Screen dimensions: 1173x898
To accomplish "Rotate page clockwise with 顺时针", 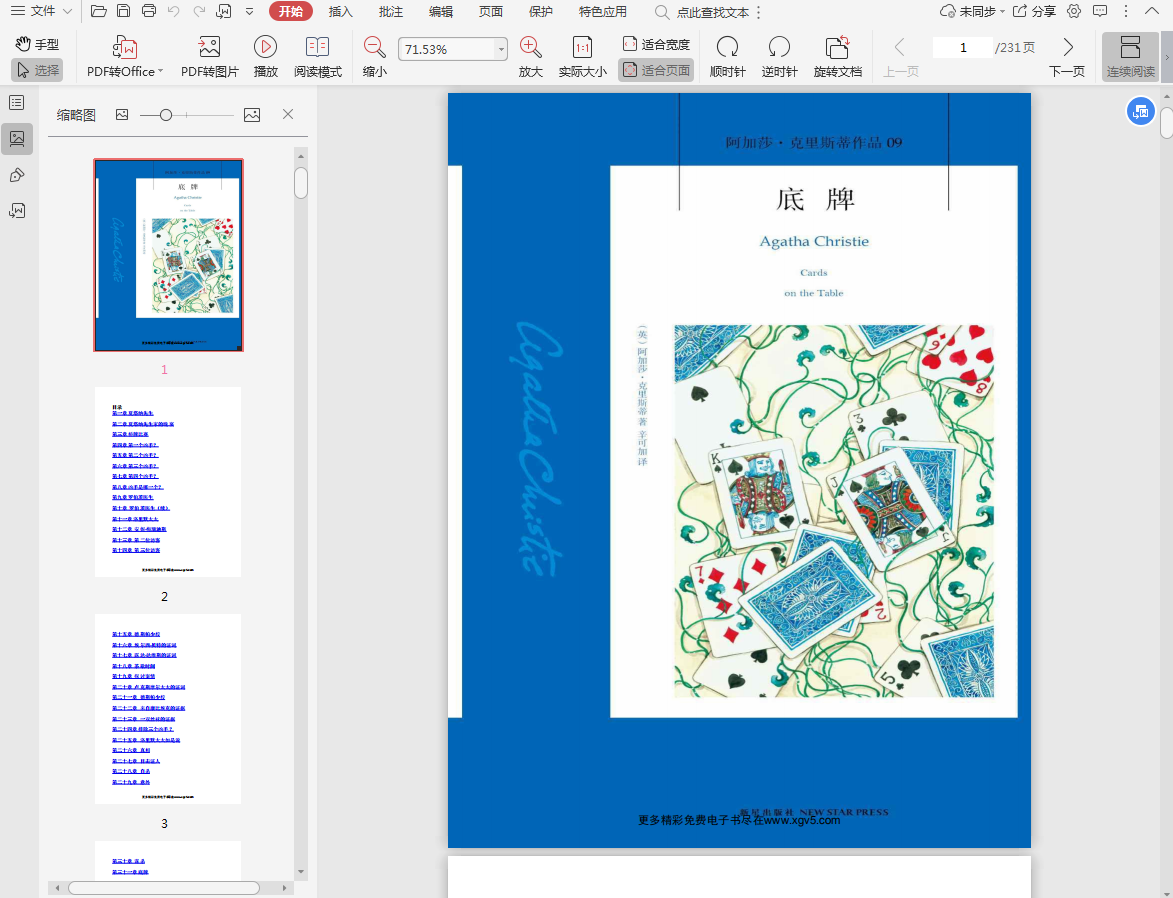I will pos(727,47).
